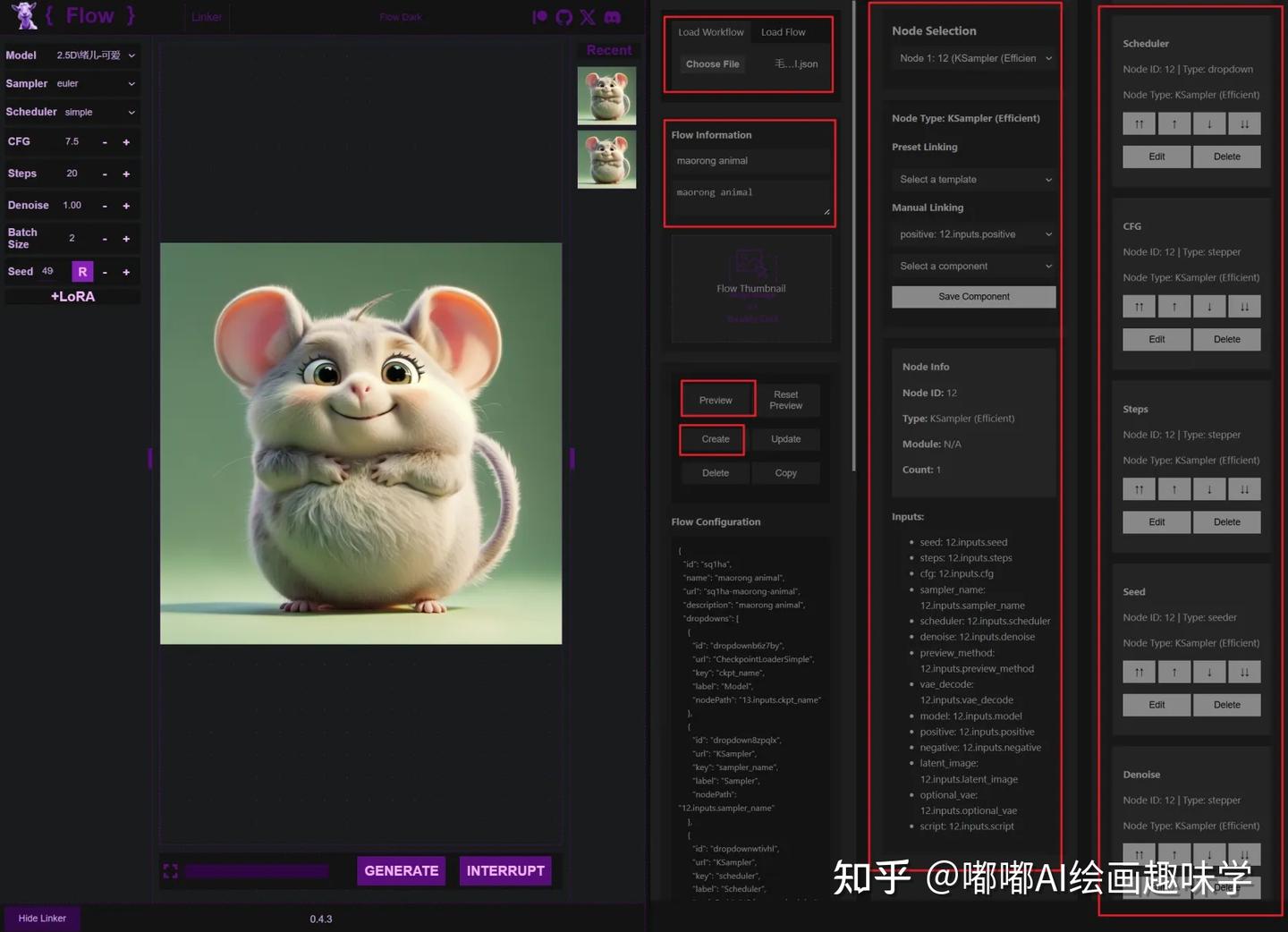Click the fullscreen expand icon
The width and height of the screenshot is (1288, 932).
pos(170,871)
